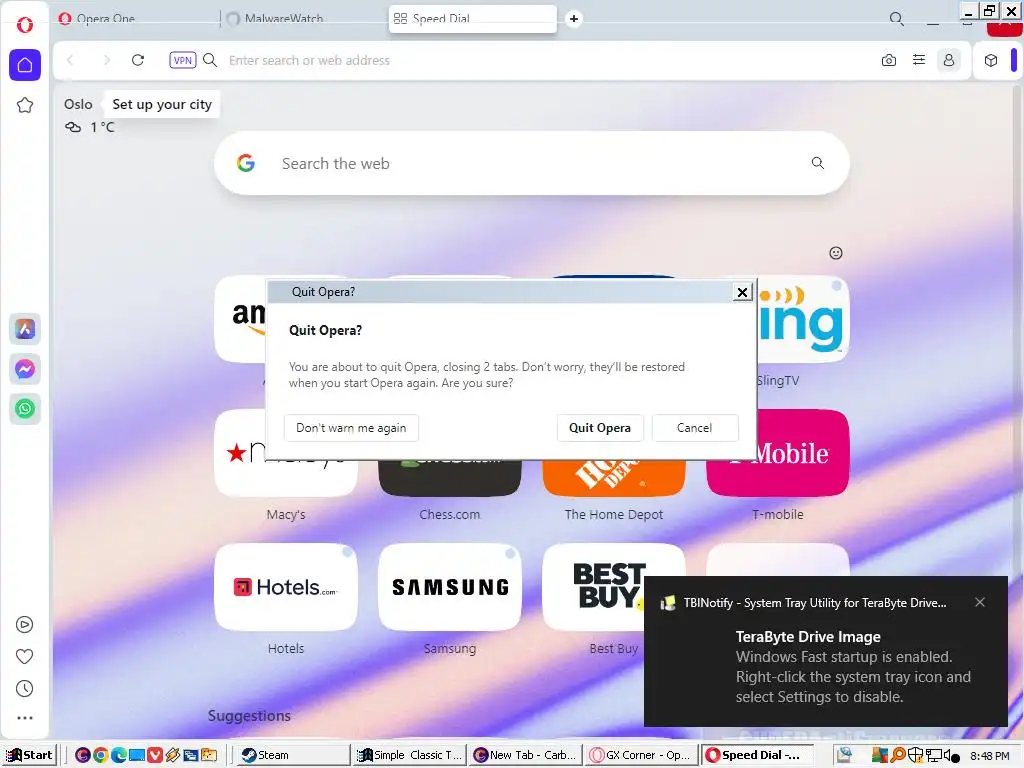Open Messenger in Opera sidebar
Viewport: 1024px width, 768px height.
[x=25, y=369]
